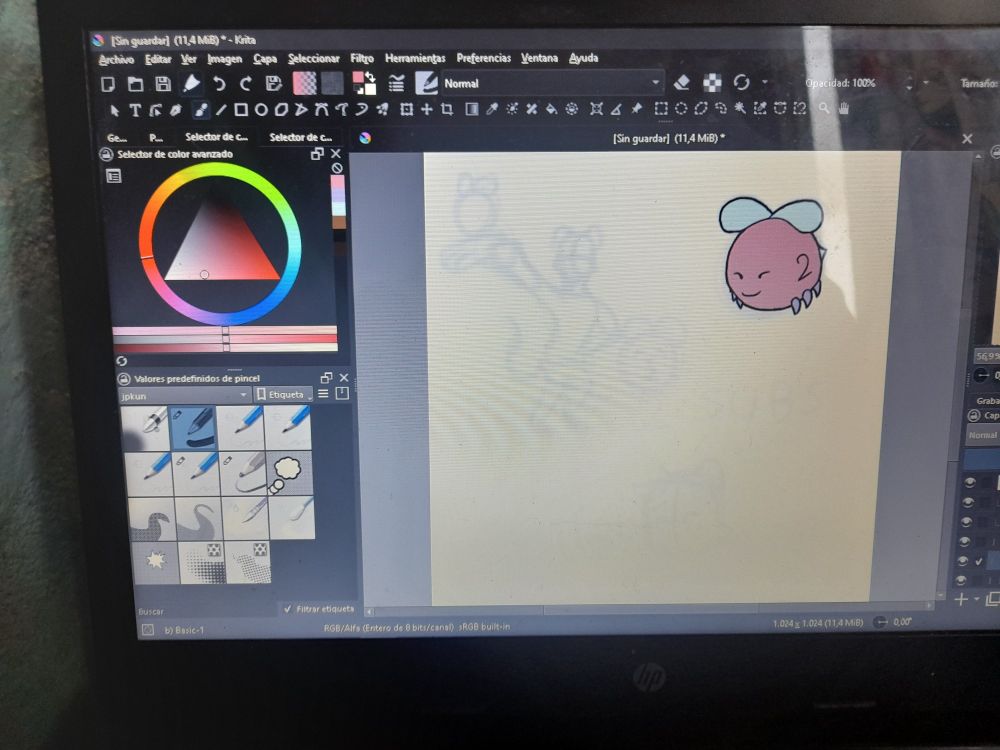1000x750 pixels.
Task: Open an existing file via toolbar icon
Action: (x=135, y=84)
